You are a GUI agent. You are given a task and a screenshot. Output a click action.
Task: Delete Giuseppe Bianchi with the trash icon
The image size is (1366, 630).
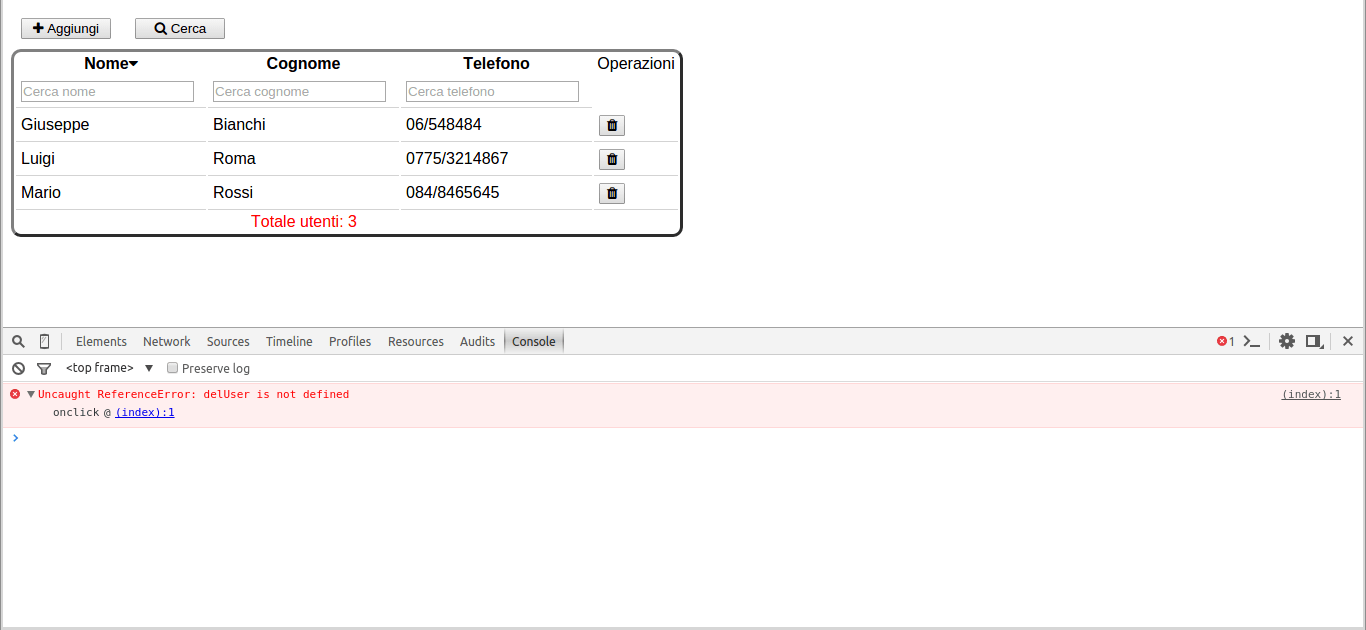click(x=611, y=125)
